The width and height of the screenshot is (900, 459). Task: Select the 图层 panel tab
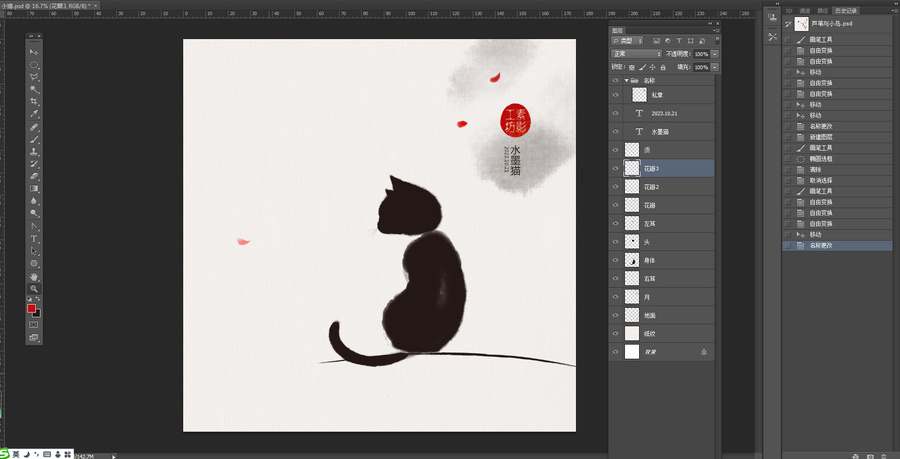point(617,30)
